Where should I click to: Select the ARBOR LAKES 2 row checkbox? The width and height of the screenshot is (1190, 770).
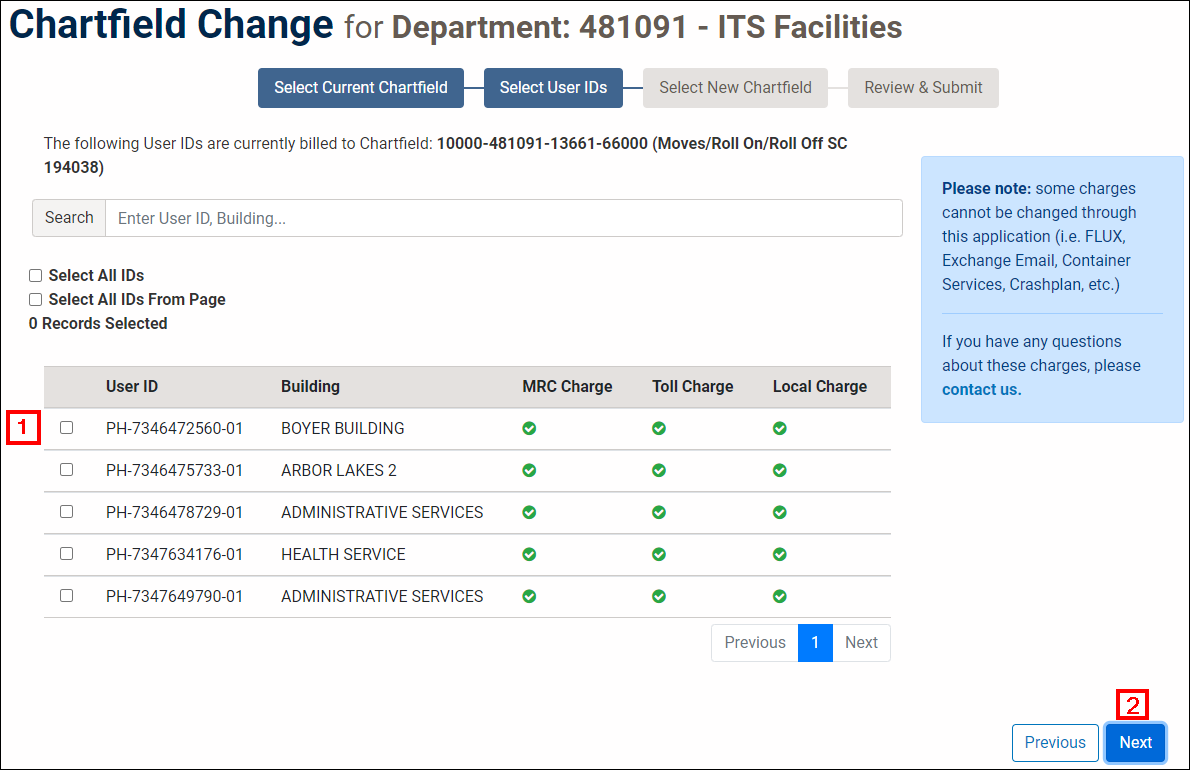pos(67,470)
